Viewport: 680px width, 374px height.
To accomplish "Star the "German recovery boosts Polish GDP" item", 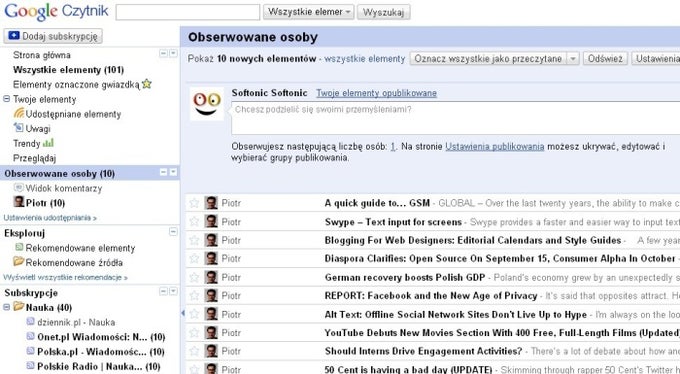I will point(194,277).
